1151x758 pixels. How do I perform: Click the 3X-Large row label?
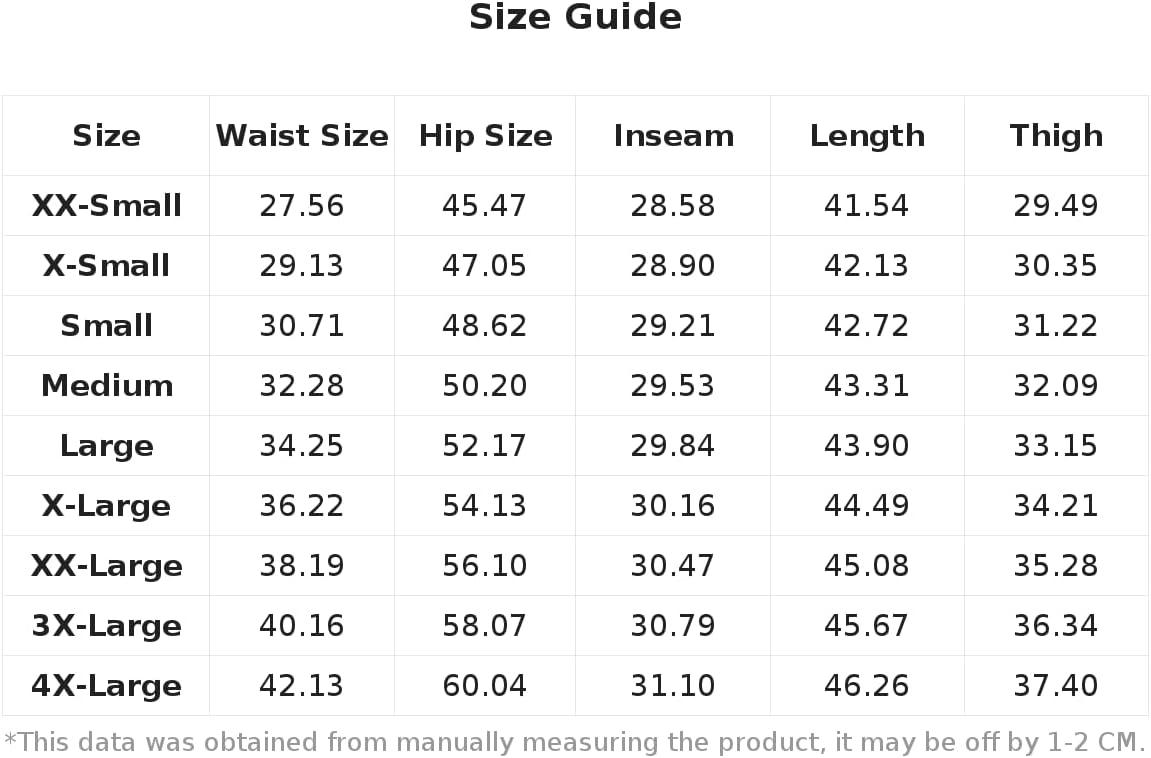click(106, 627)
